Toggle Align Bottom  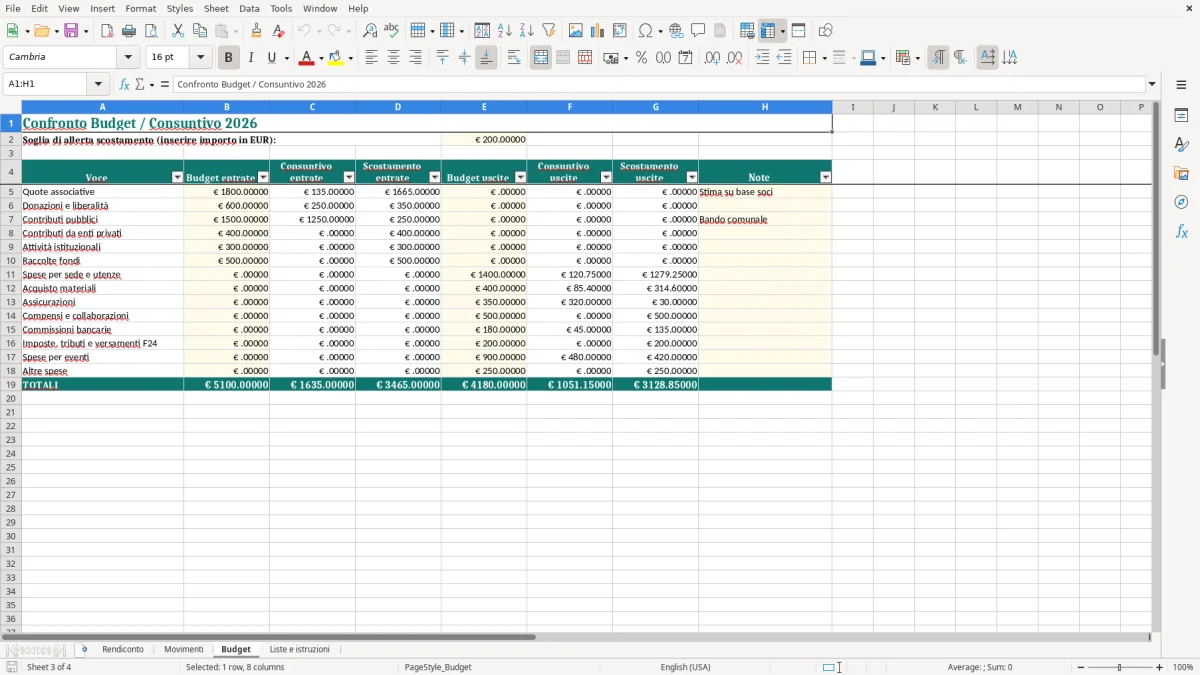486,58
